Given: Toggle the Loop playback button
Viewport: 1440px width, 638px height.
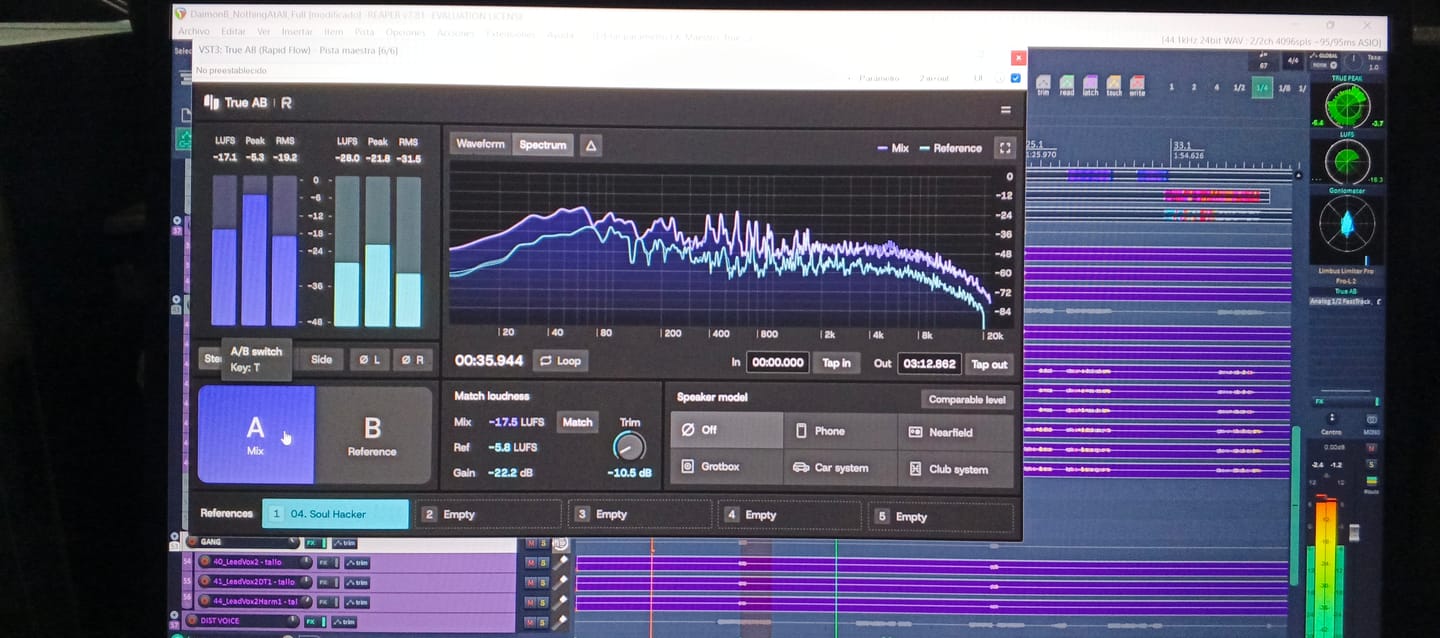Looking at the screenshot, I should tap(560, 361).
